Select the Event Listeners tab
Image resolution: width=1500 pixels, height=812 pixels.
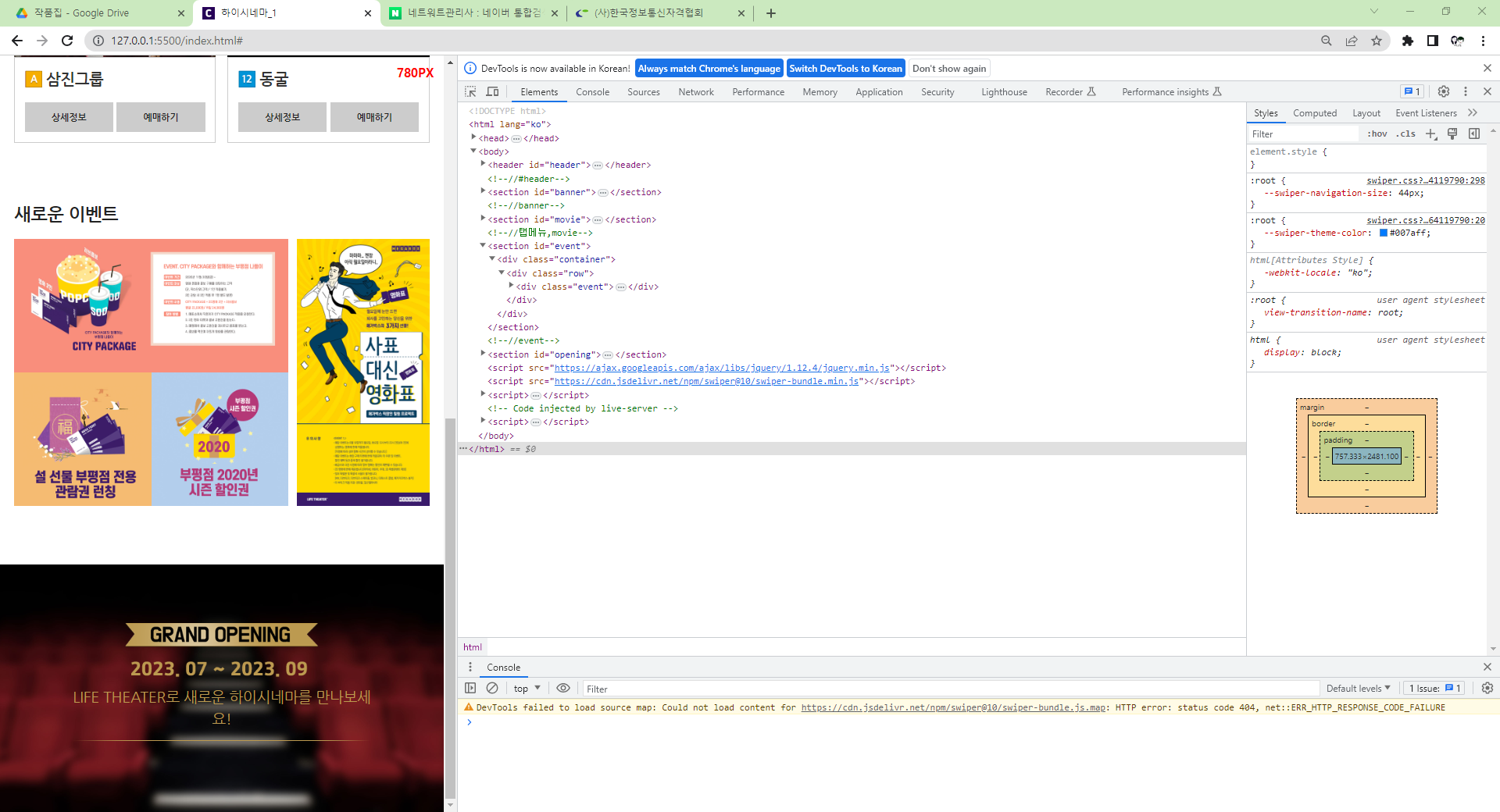click(1426, 112)
